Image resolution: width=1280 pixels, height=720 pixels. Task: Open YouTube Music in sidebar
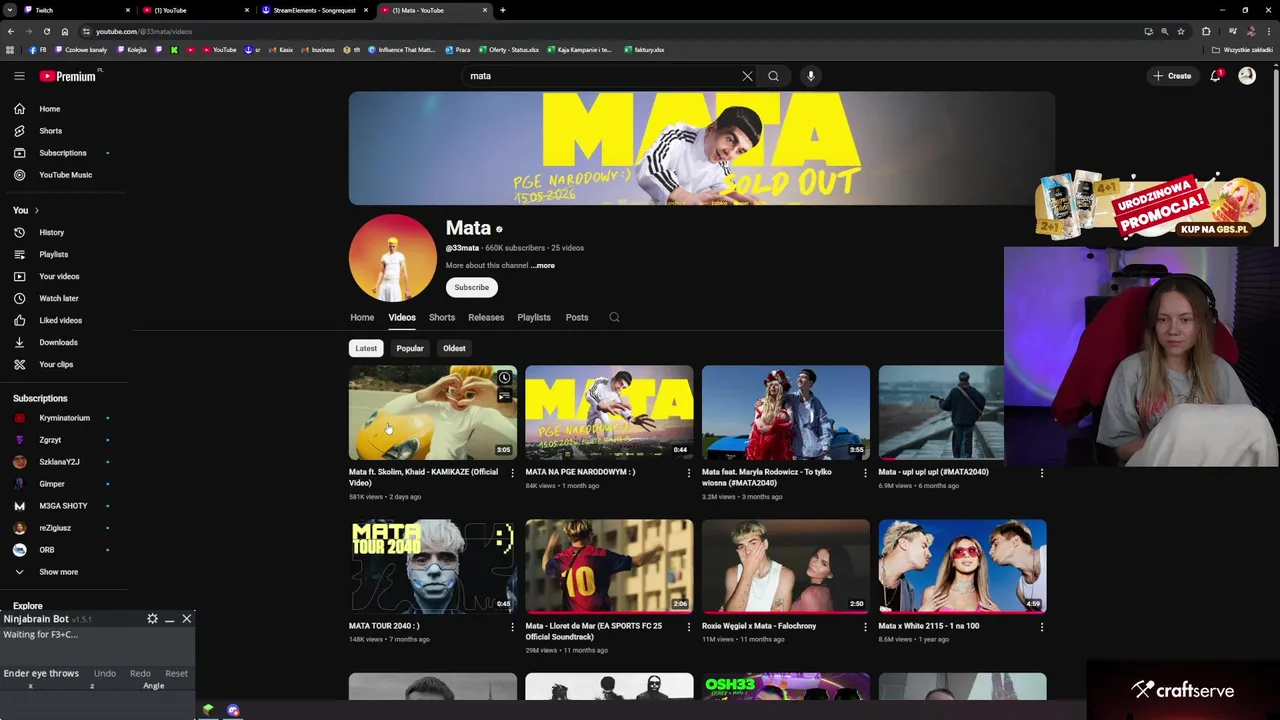tap(64, 175)
